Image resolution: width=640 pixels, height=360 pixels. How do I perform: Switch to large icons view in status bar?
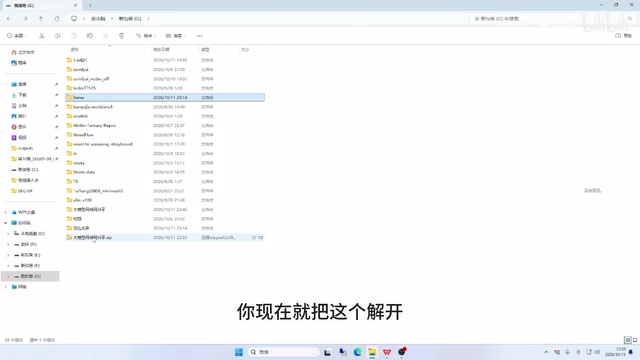pyautogui.click(x=635, y=340)
